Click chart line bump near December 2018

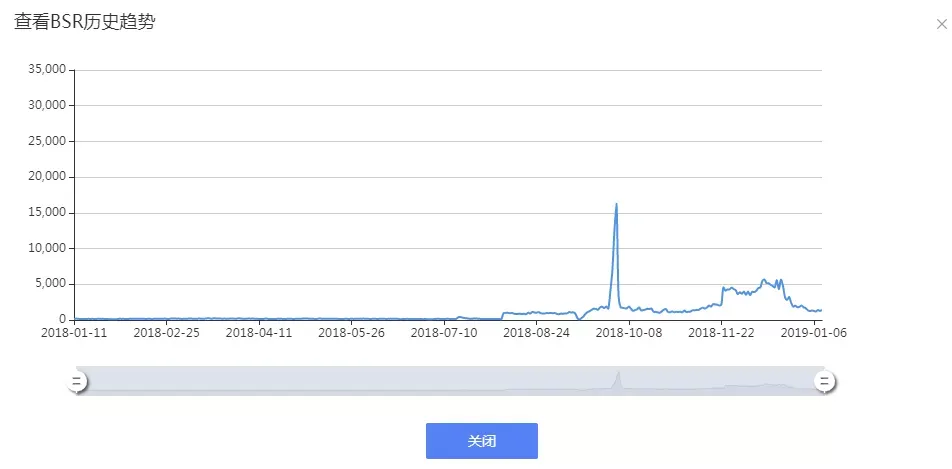pyautogui.click(x=765, y=281)
